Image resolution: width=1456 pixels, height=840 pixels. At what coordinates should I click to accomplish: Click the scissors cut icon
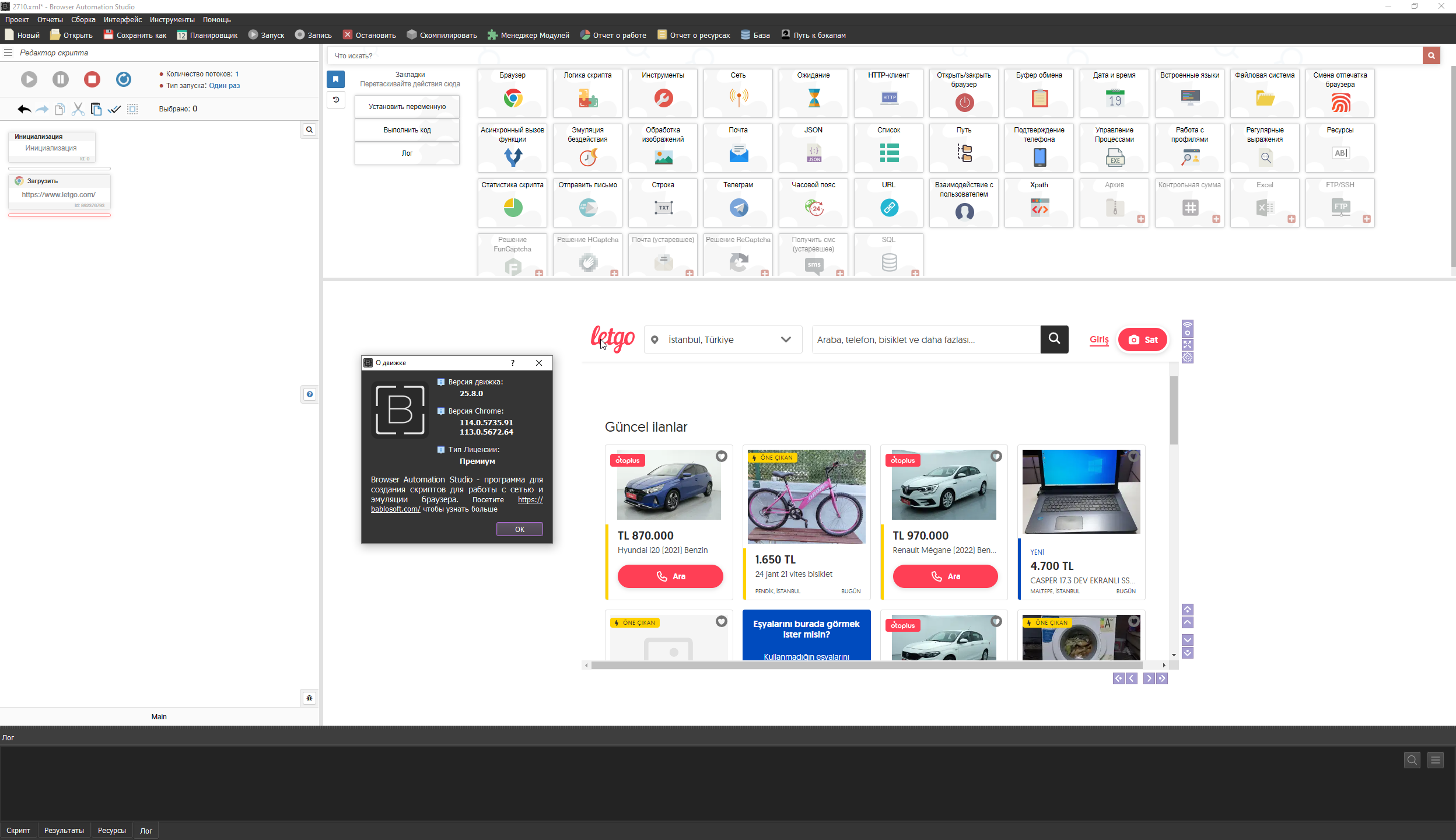point(78,109)
